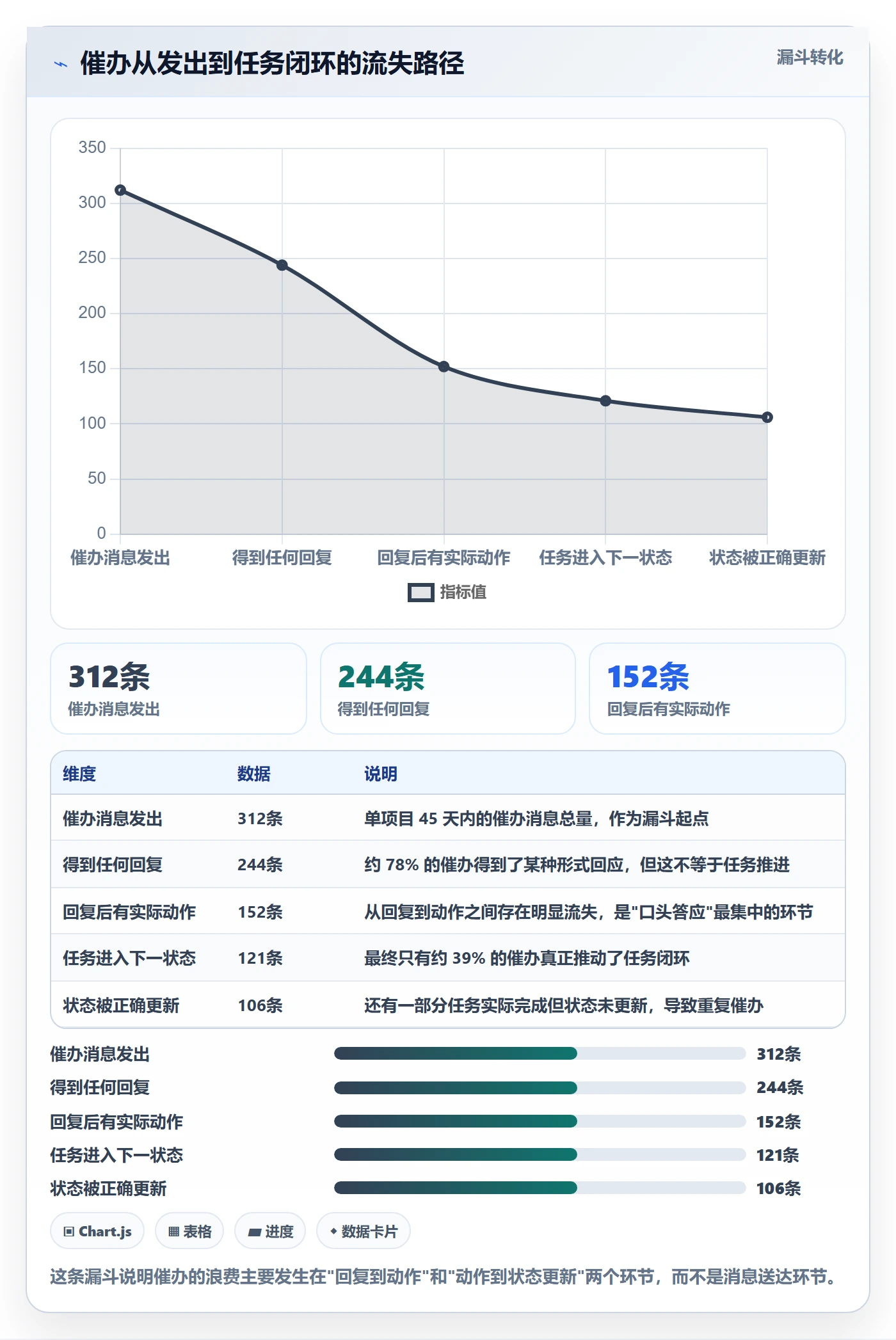The width and height of the screenshot is (896, 1340).
Task: Click the y-axis value 350
Action: tap(92, 148)
